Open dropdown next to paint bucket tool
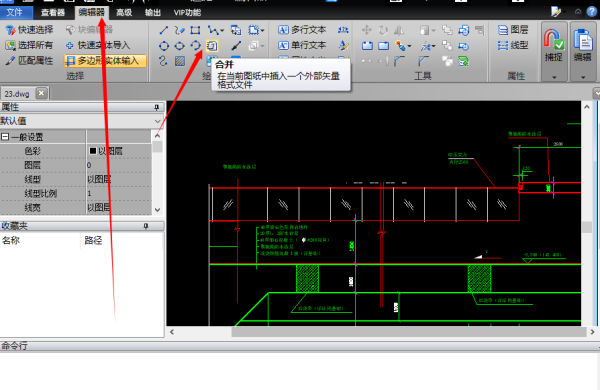Viewport: 600px width, 390px height. (x=409, y=46)
